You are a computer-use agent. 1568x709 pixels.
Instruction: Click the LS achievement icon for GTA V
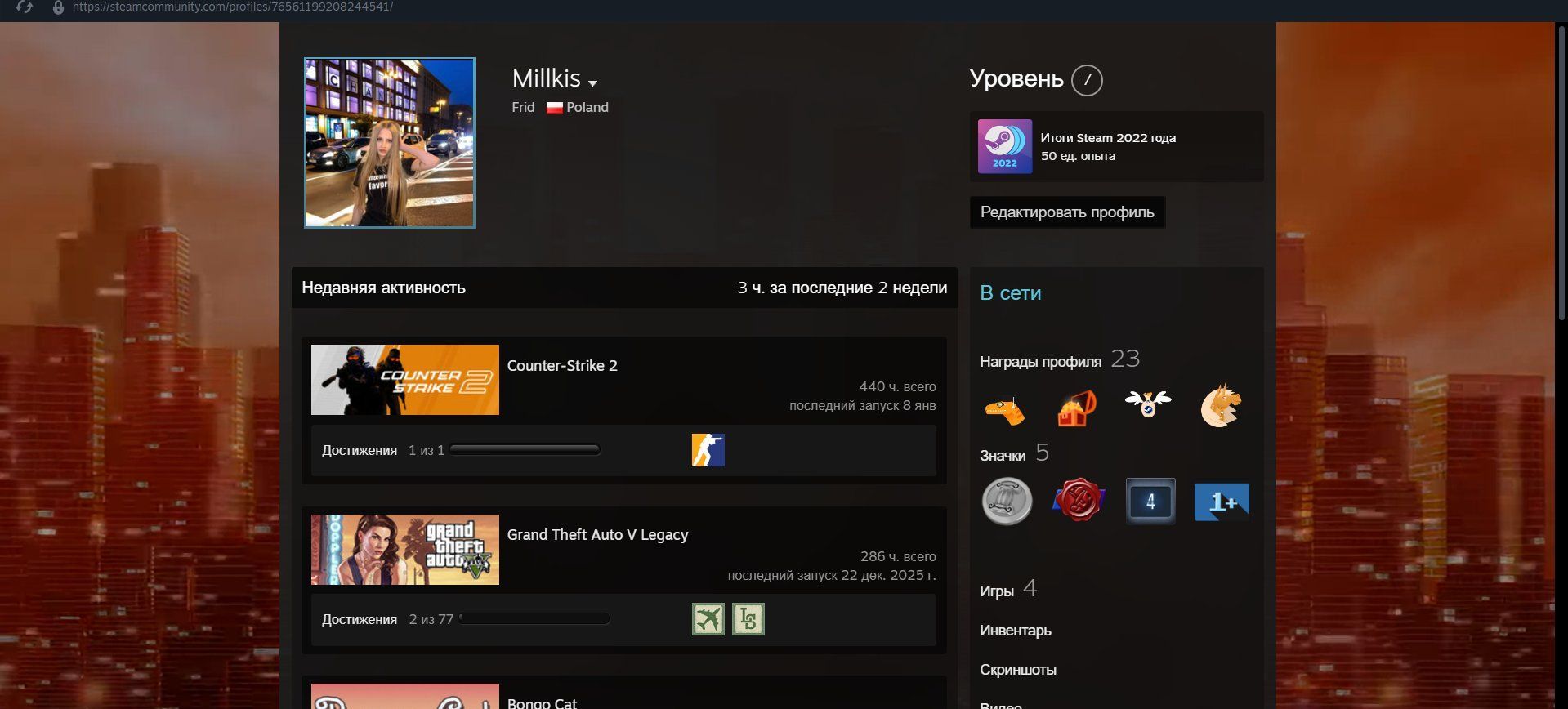[748, 619]
